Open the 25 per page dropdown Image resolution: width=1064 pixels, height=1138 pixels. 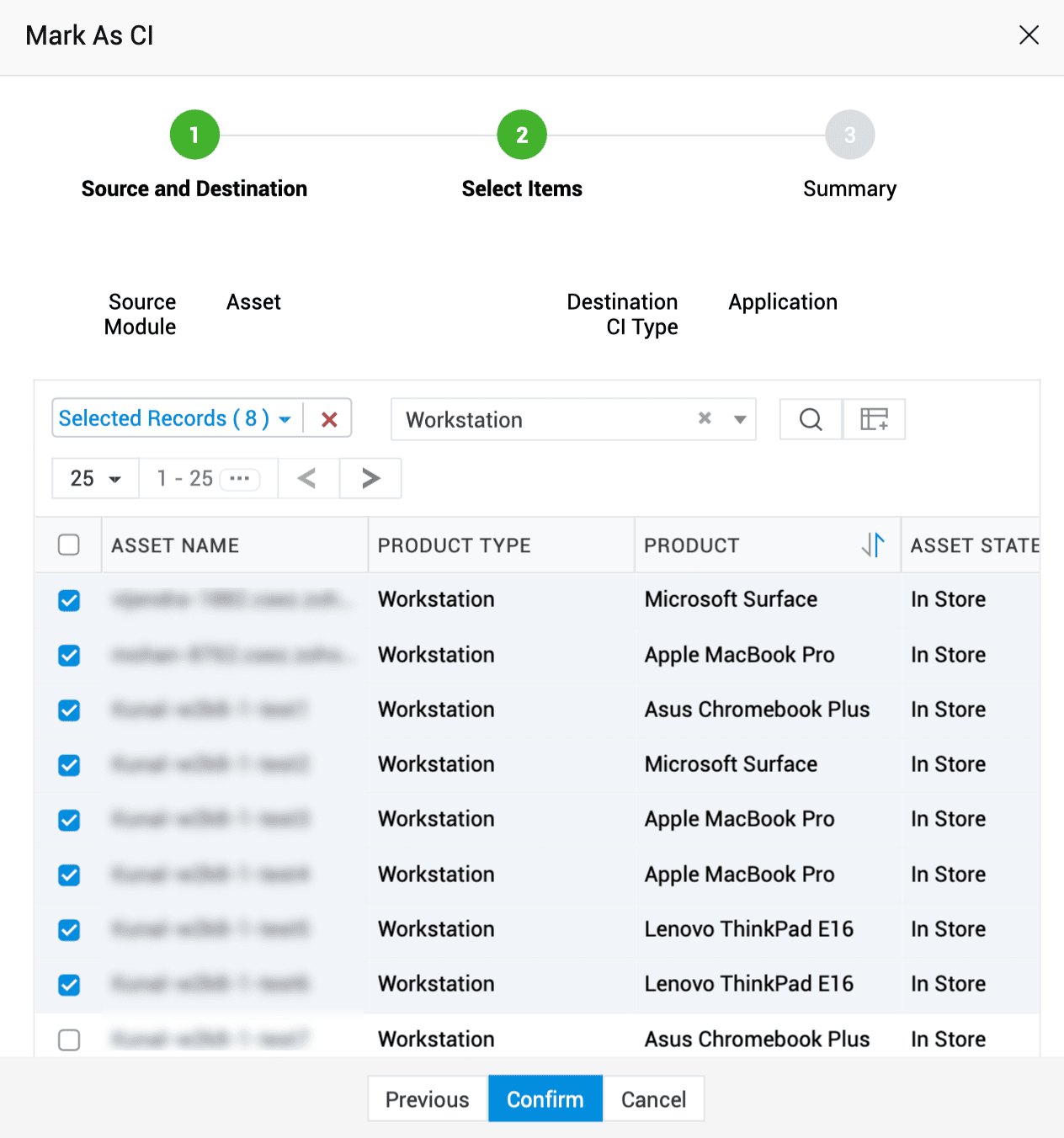click(x=95, y=479)
